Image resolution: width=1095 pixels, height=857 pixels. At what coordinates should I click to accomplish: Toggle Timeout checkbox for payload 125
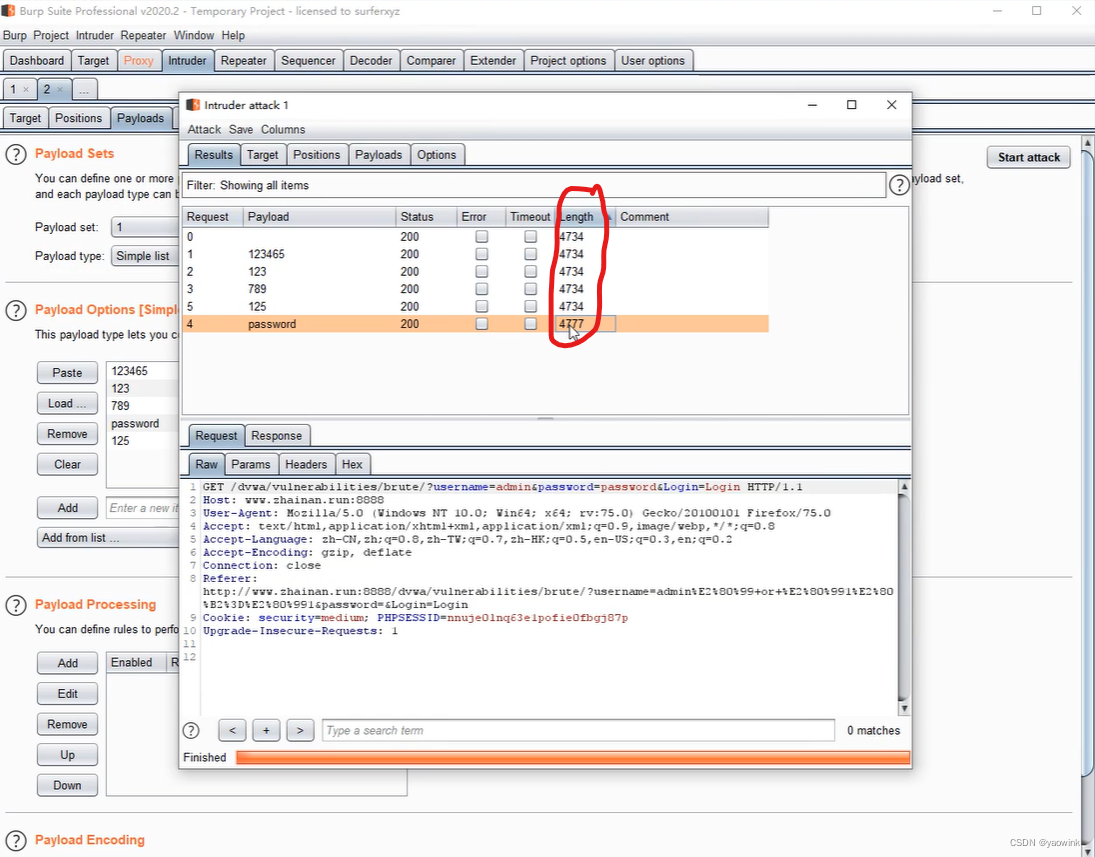click(531, 307)
